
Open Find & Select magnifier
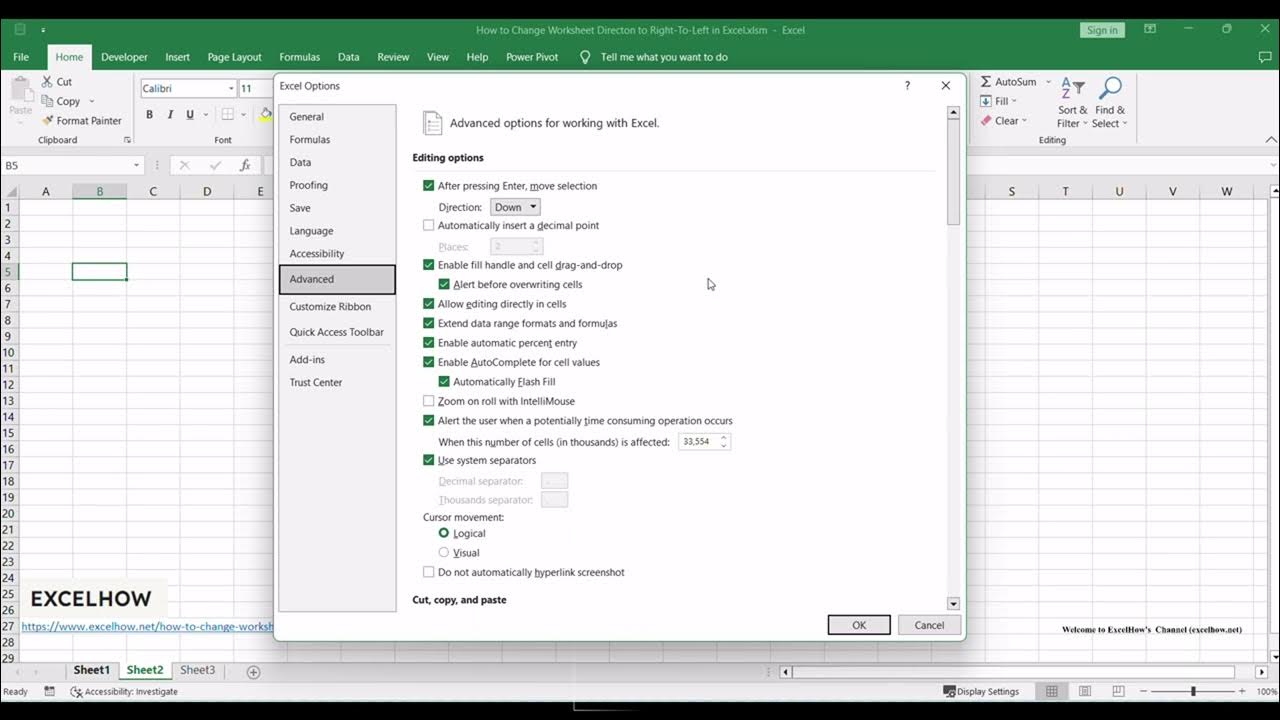[x=1110, y=103]
